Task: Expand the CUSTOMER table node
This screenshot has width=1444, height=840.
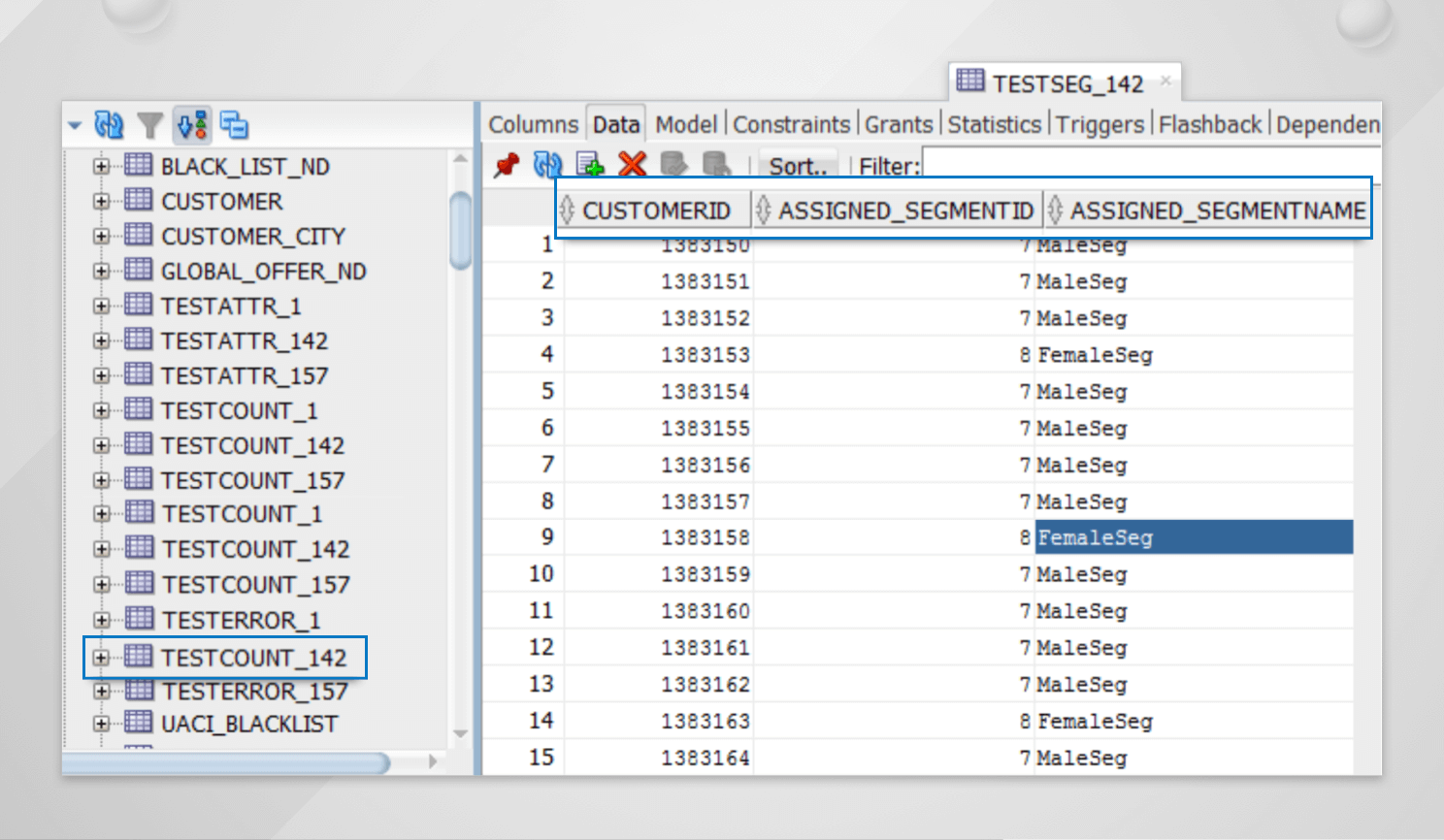Action: pyautogui.click(x=101, y=202)
